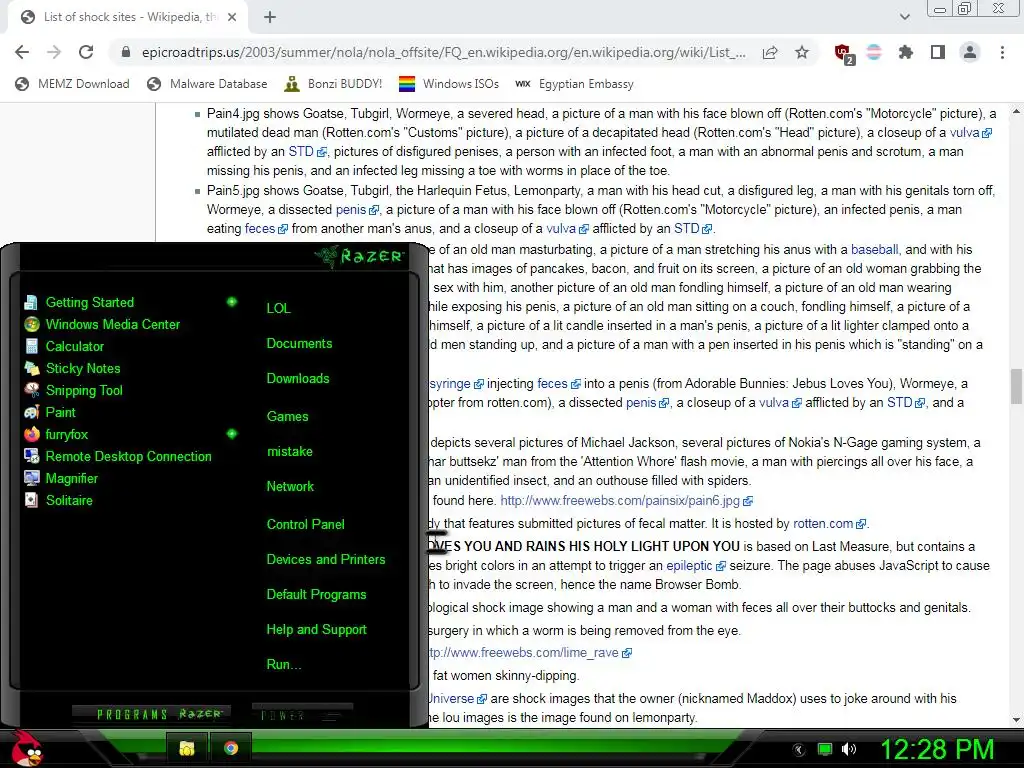Open Paint from start menu
1024x768 pixels.
pos(60,413)
